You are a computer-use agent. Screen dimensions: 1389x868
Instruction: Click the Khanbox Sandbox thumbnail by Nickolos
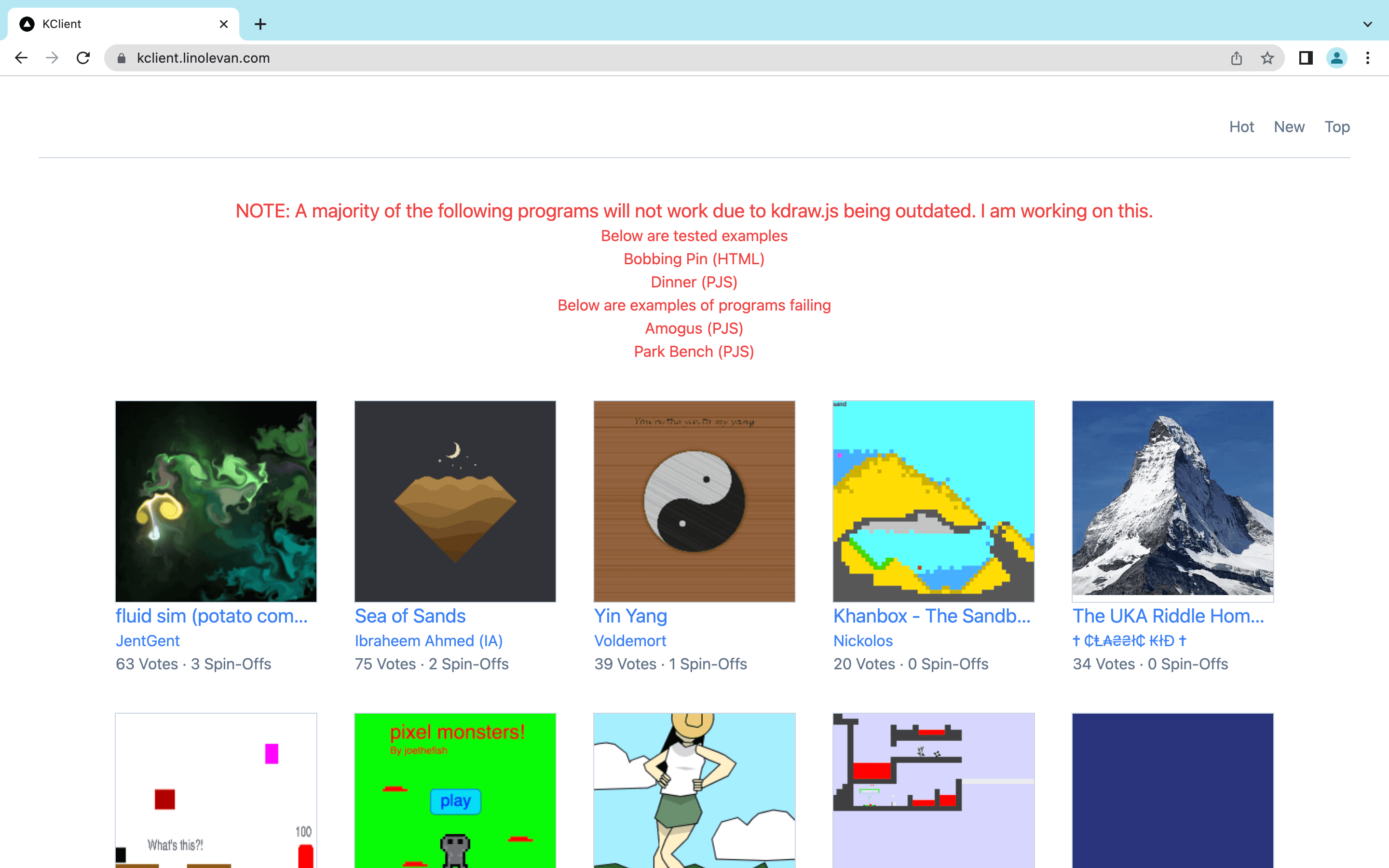[x=933, y=500]
